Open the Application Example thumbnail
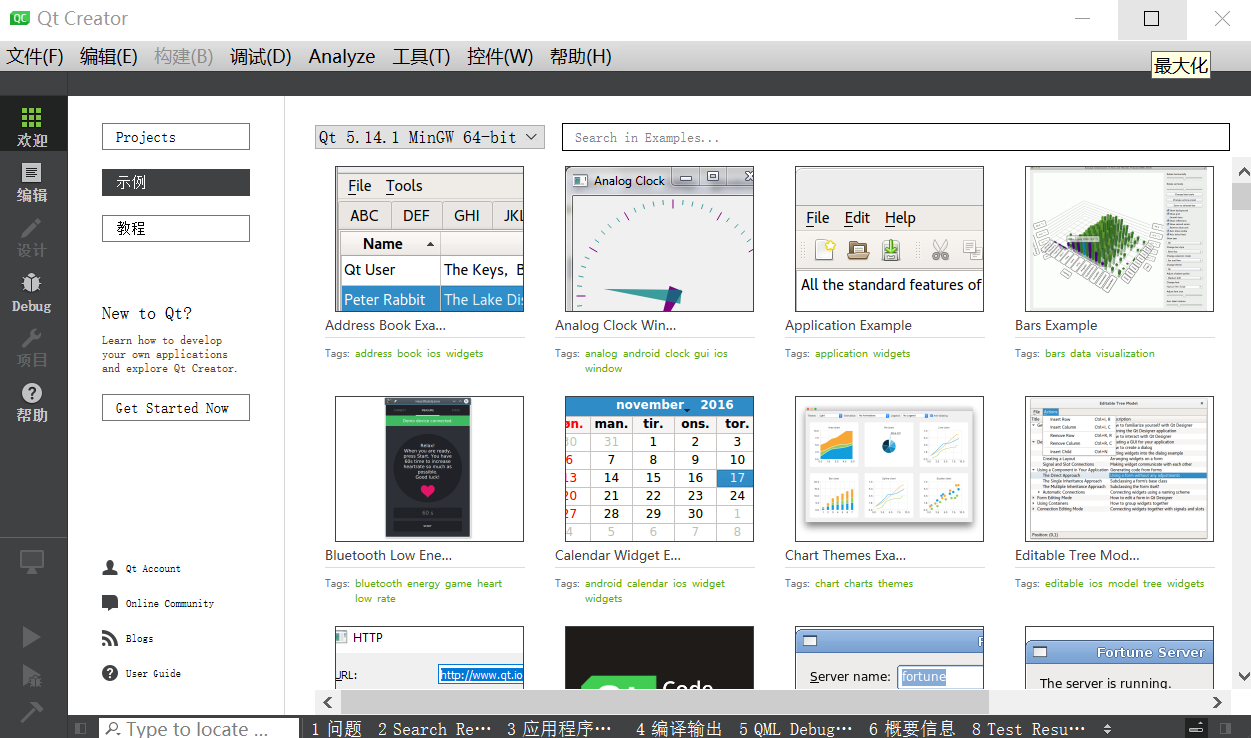 coord(889,239)
